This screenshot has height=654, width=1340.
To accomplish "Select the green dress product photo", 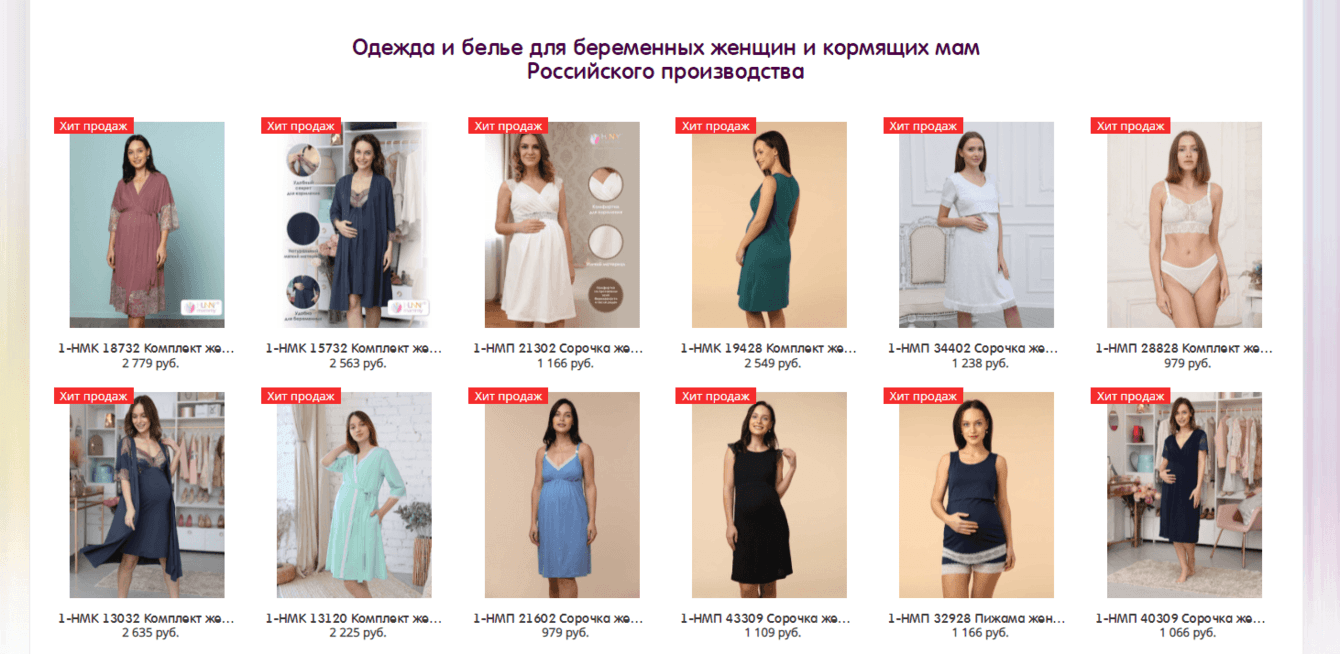I will point(769,225).
